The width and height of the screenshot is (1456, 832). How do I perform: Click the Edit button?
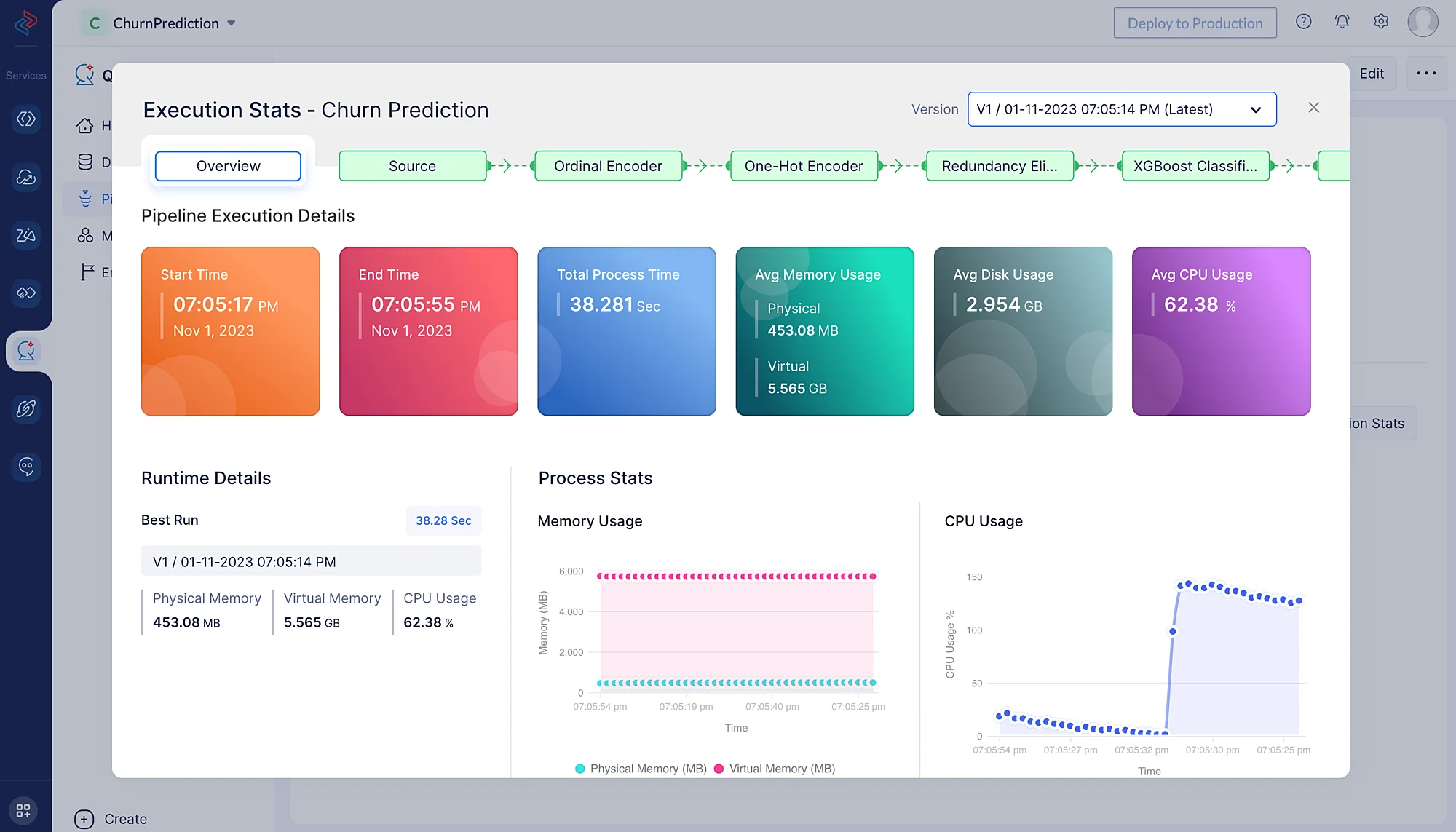point(1371,74)
